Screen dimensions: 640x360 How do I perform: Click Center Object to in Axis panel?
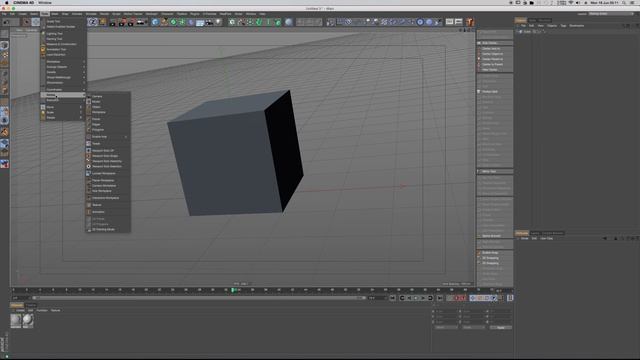point(493,54)
